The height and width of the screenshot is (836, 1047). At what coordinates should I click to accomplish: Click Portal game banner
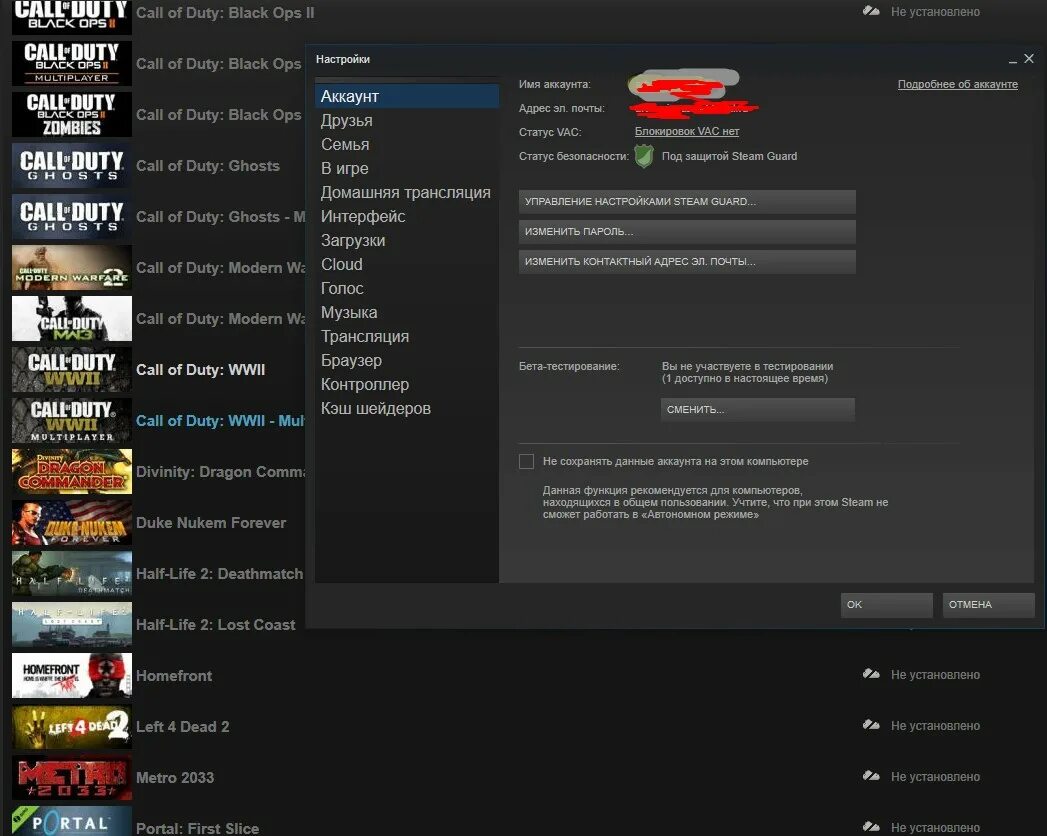pyautogui.click(x=72, y=821)
